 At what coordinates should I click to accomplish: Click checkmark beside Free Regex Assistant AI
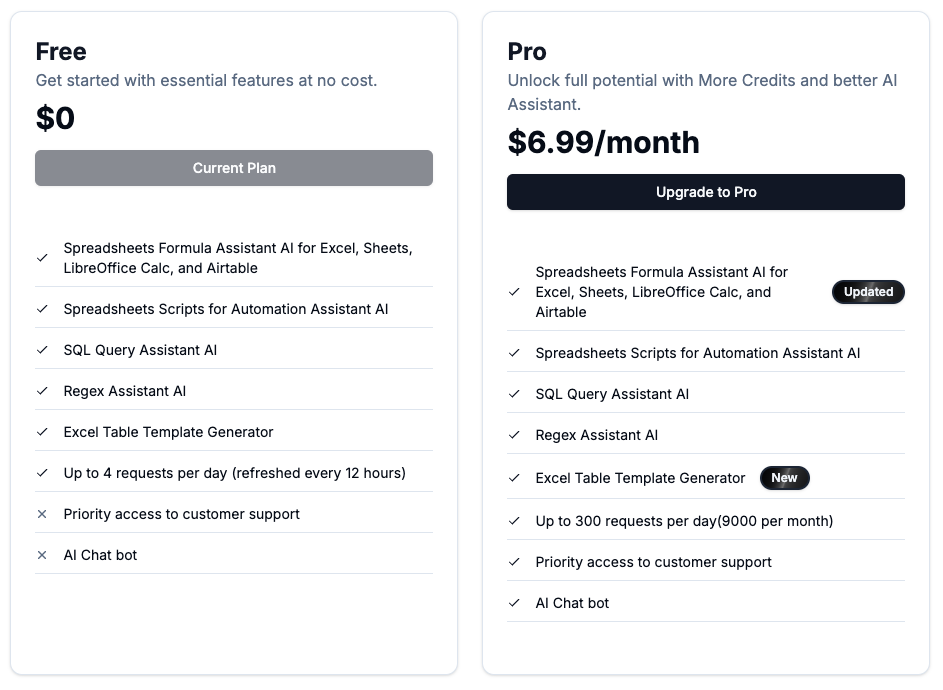tap(42, 391)
